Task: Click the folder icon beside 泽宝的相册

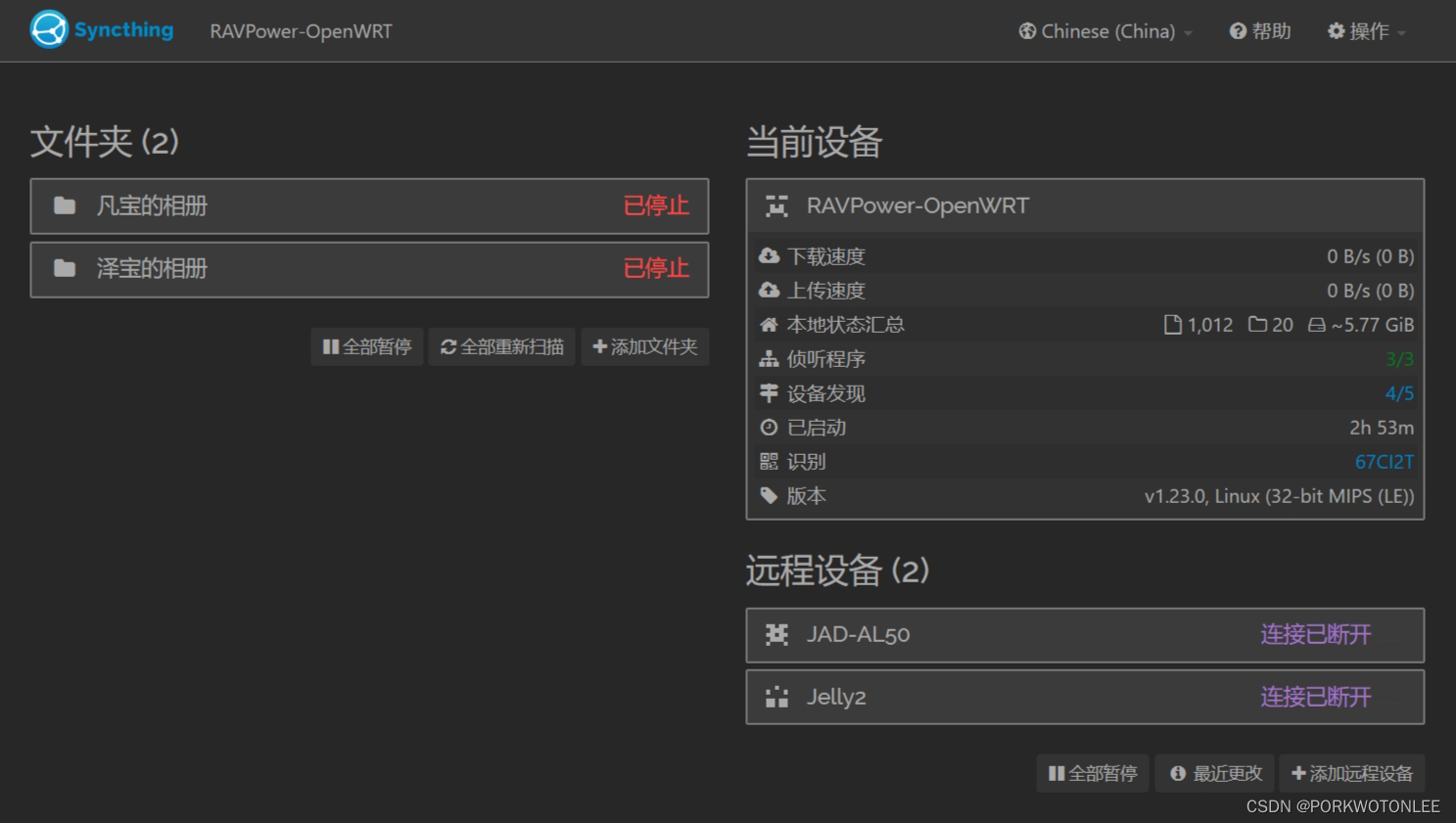Action: (x=65, y=268)
